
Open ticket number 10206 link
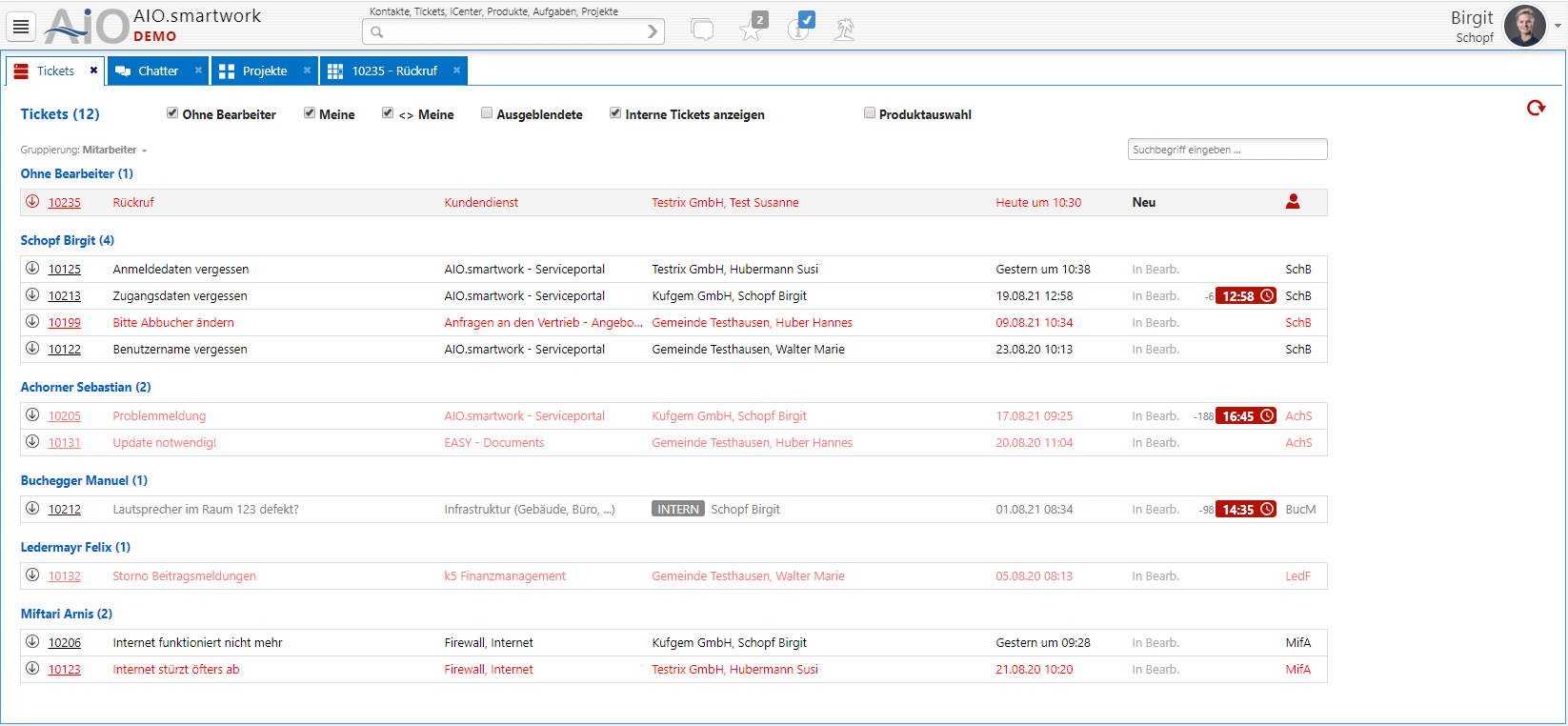point(65,643)
